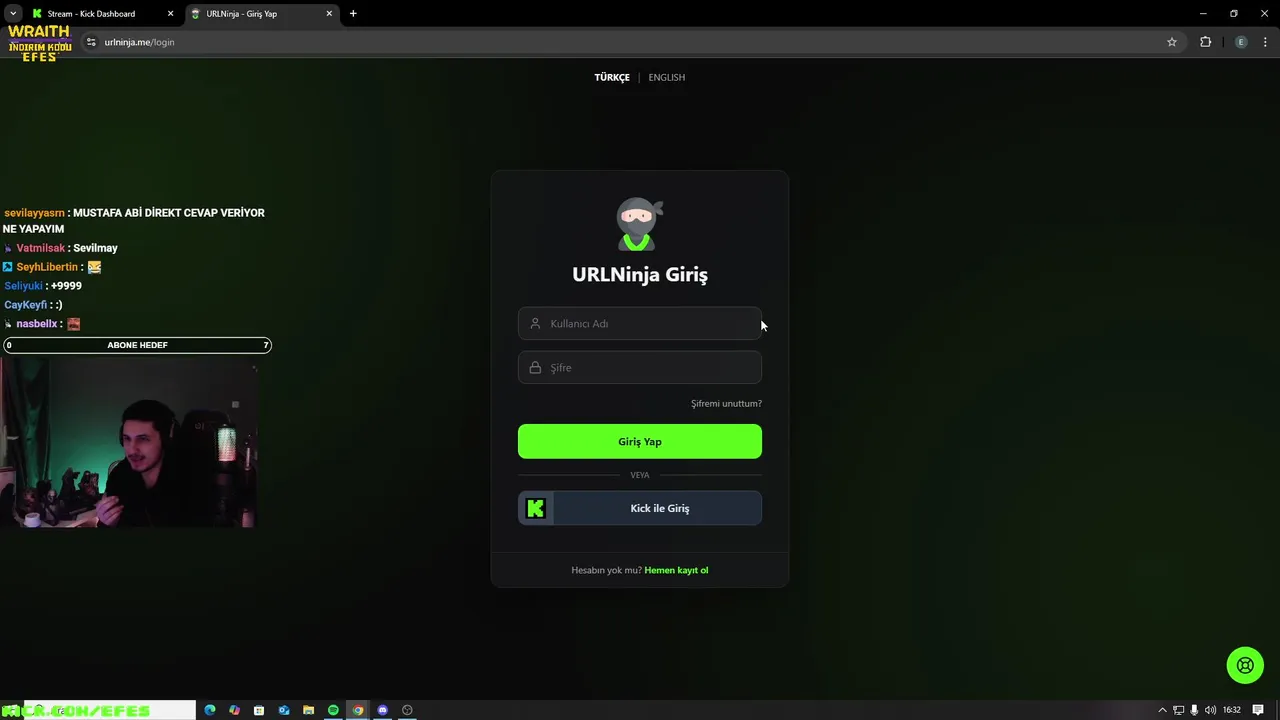Open Spotify from the taskbar
This screenshot has height=720, width=1280.
333,710
